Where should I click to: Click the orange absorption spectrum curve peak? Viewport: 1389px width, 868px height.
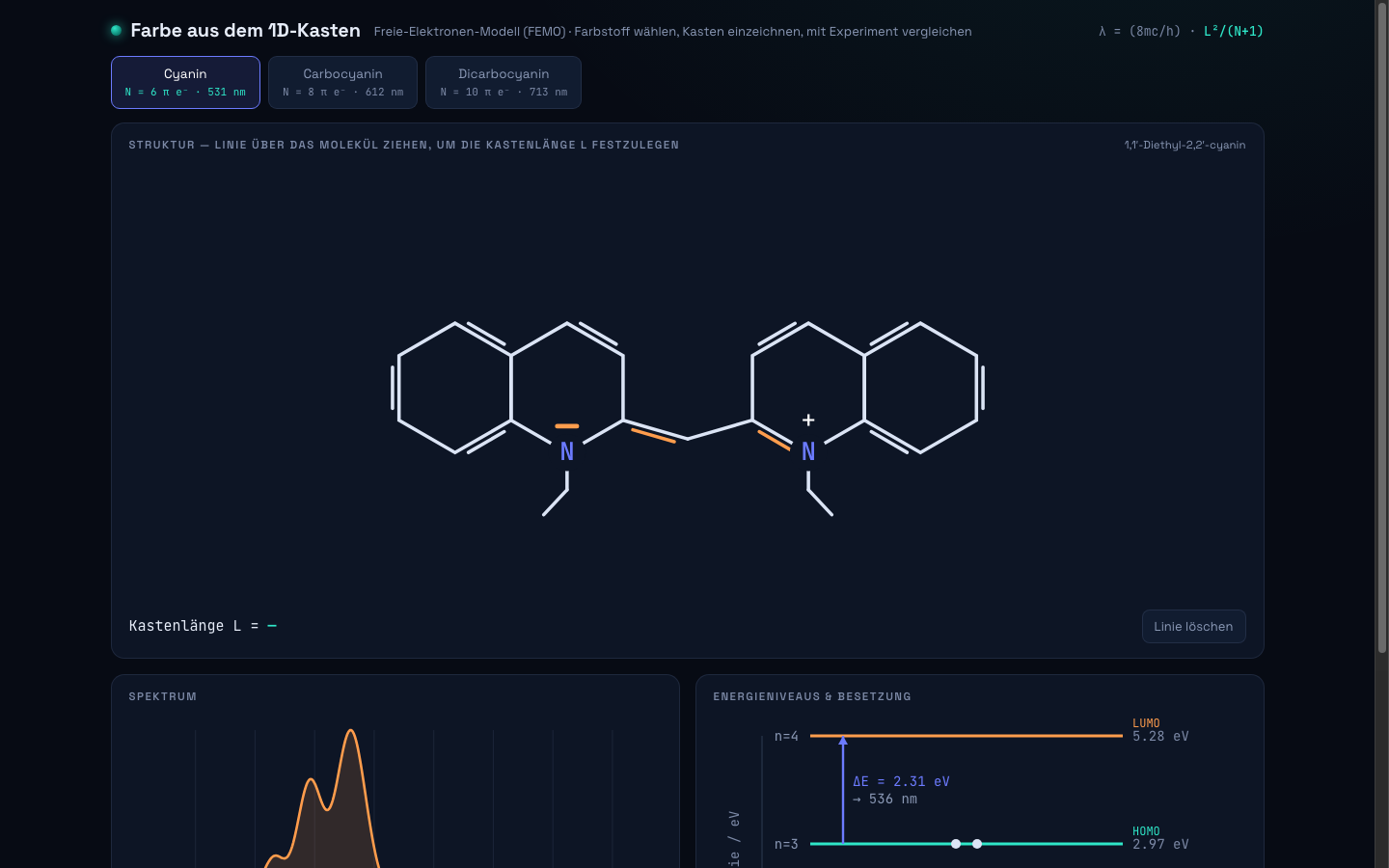(x=351, y=731)
